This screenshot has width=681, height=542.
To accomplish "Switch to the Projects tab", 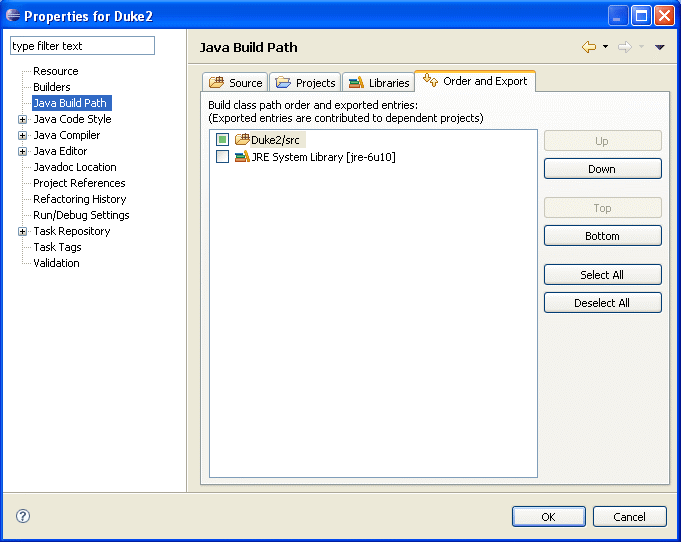I will click(x=306, y=83).
